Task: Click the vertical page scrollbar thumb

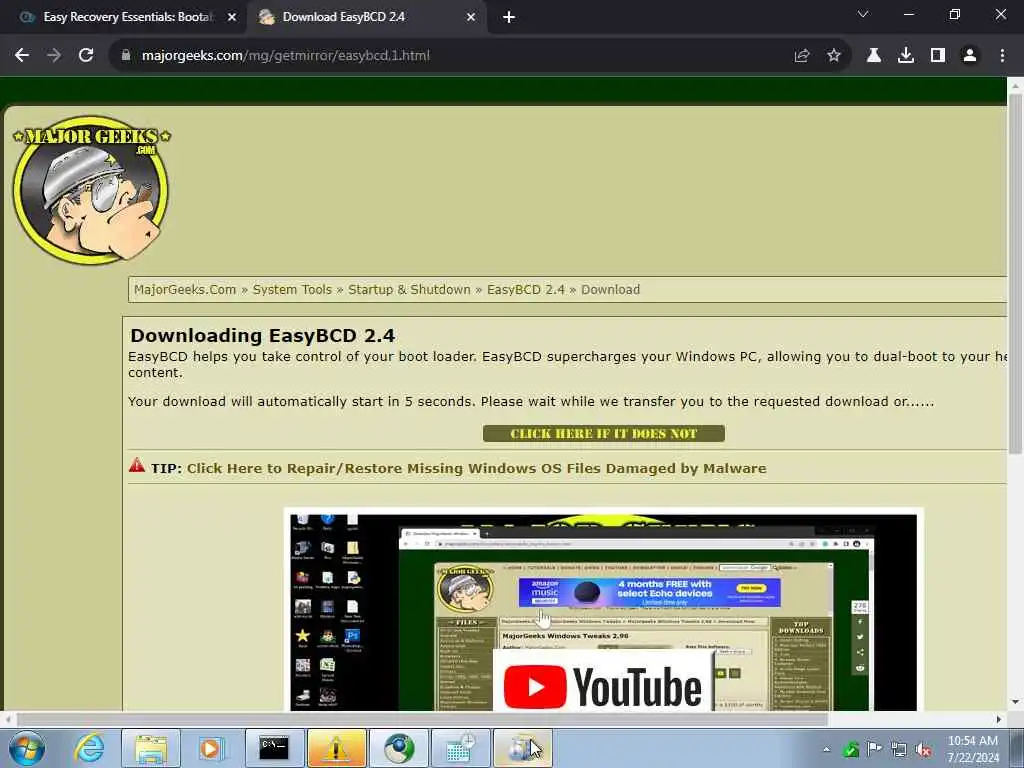Action: coord(1015,274)
